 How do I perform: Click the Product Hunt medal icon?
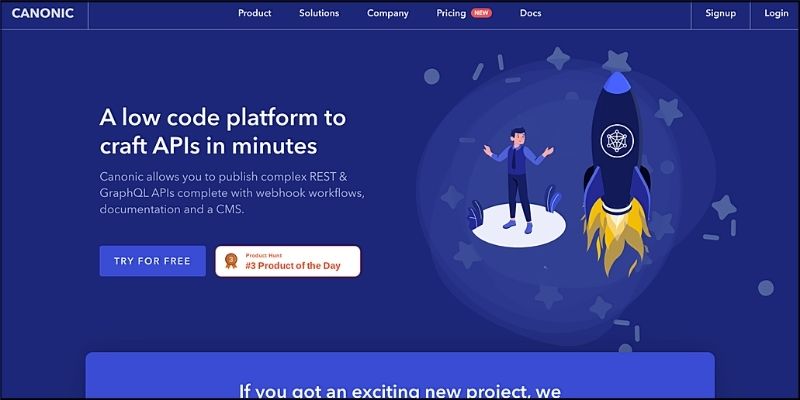(x=231, y=261)
